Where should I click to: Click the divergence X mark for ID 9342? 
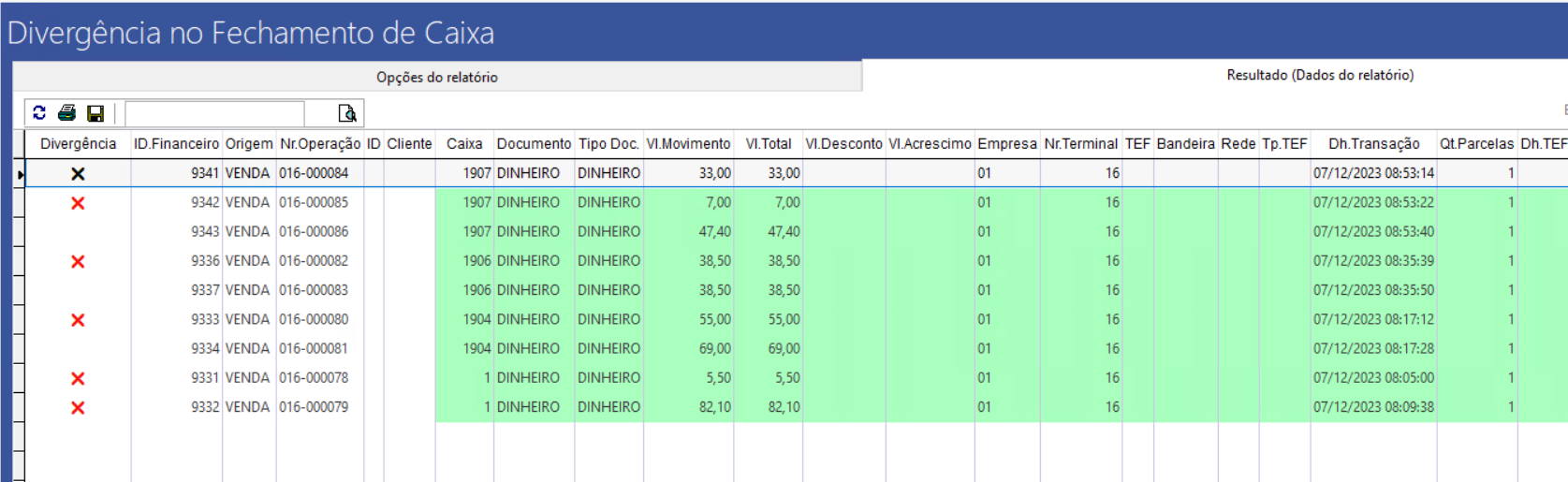(78, 203)
